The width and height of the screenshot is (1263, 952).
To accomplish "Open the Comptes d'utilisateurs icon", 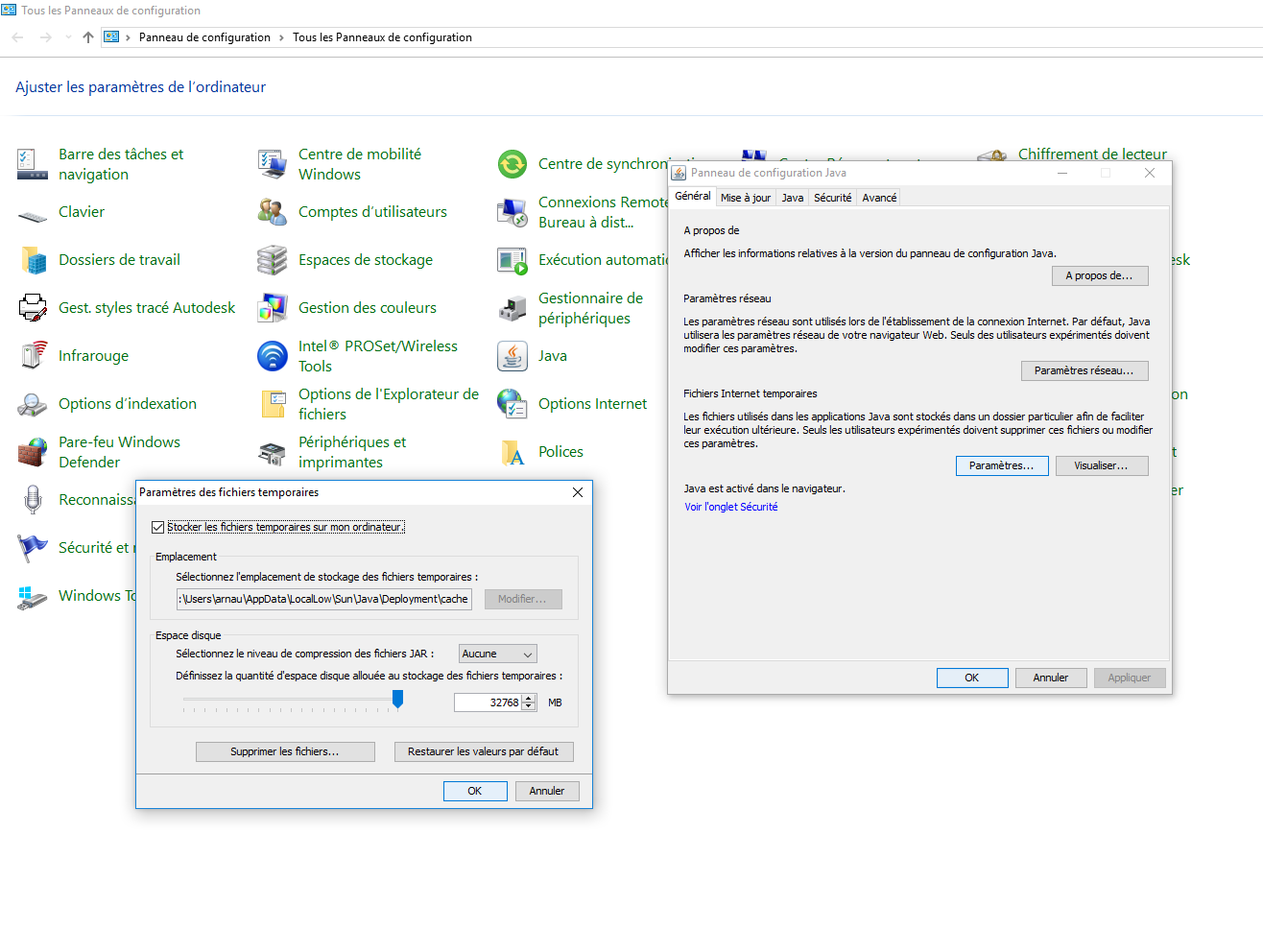I will (x=273, y=212).
